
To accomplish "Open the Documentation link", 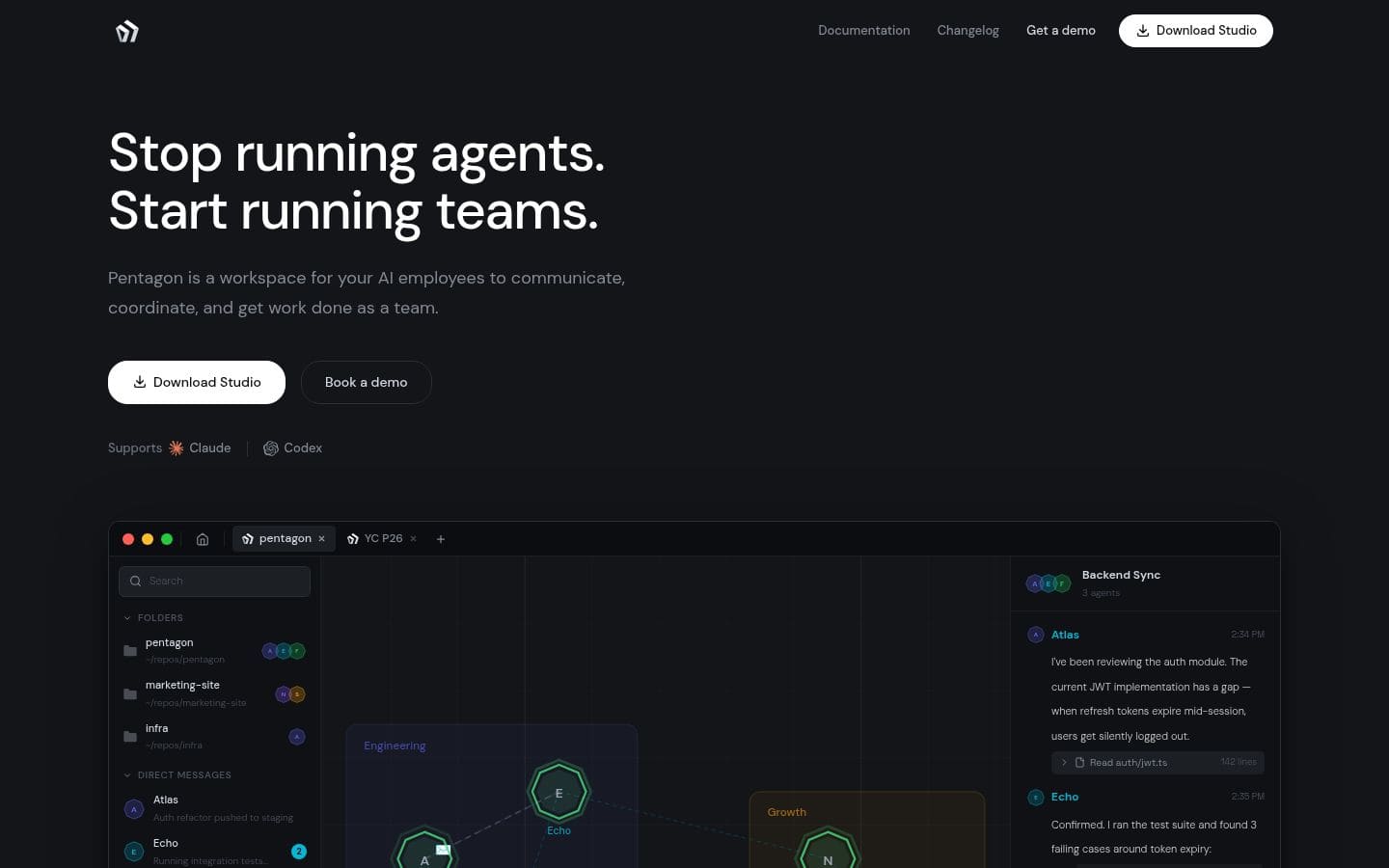I will [864, 31].
